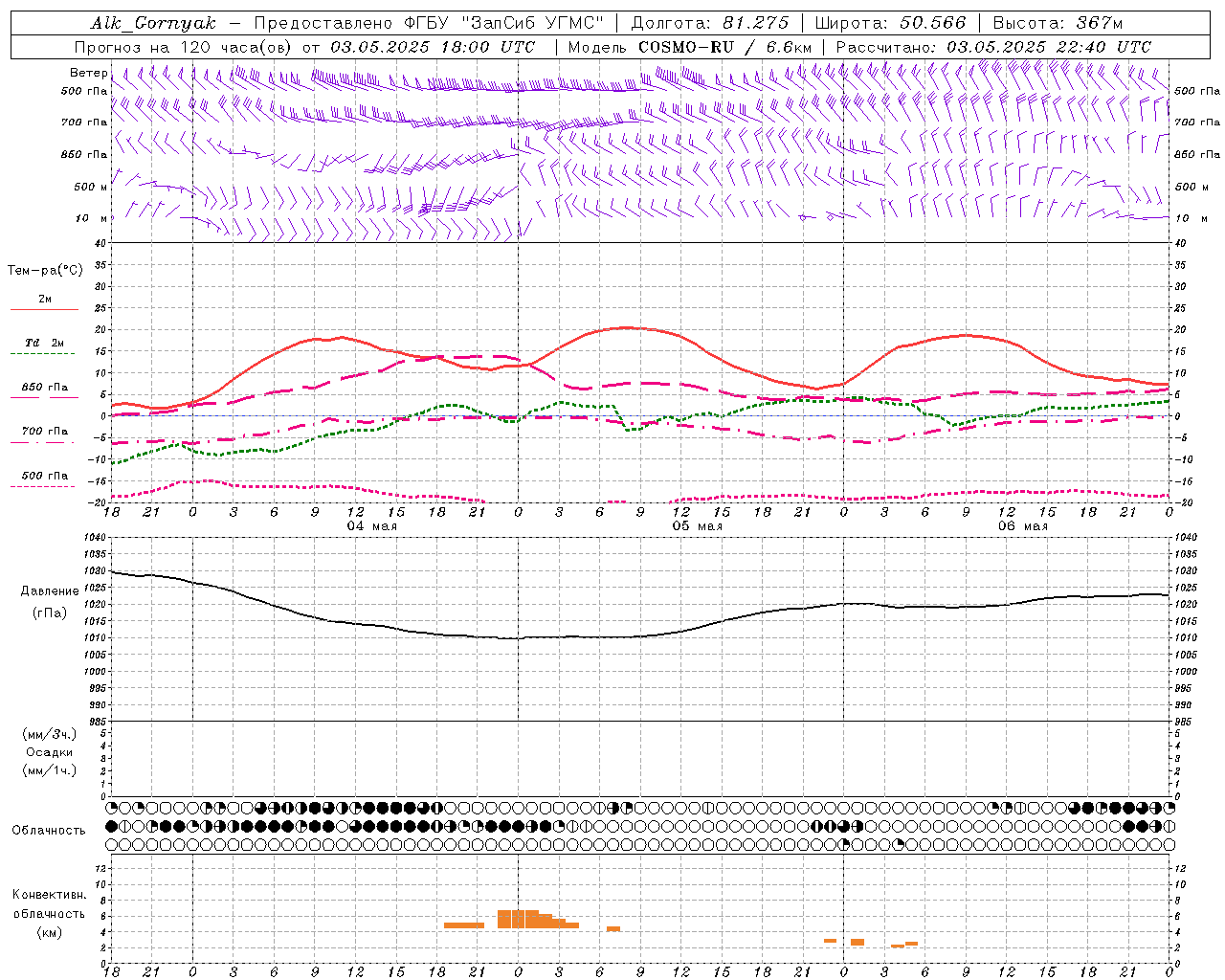
Task: Click the 'Высота: 367м' elevation value
Action: pyautogui.click(x=1058, y=23)
